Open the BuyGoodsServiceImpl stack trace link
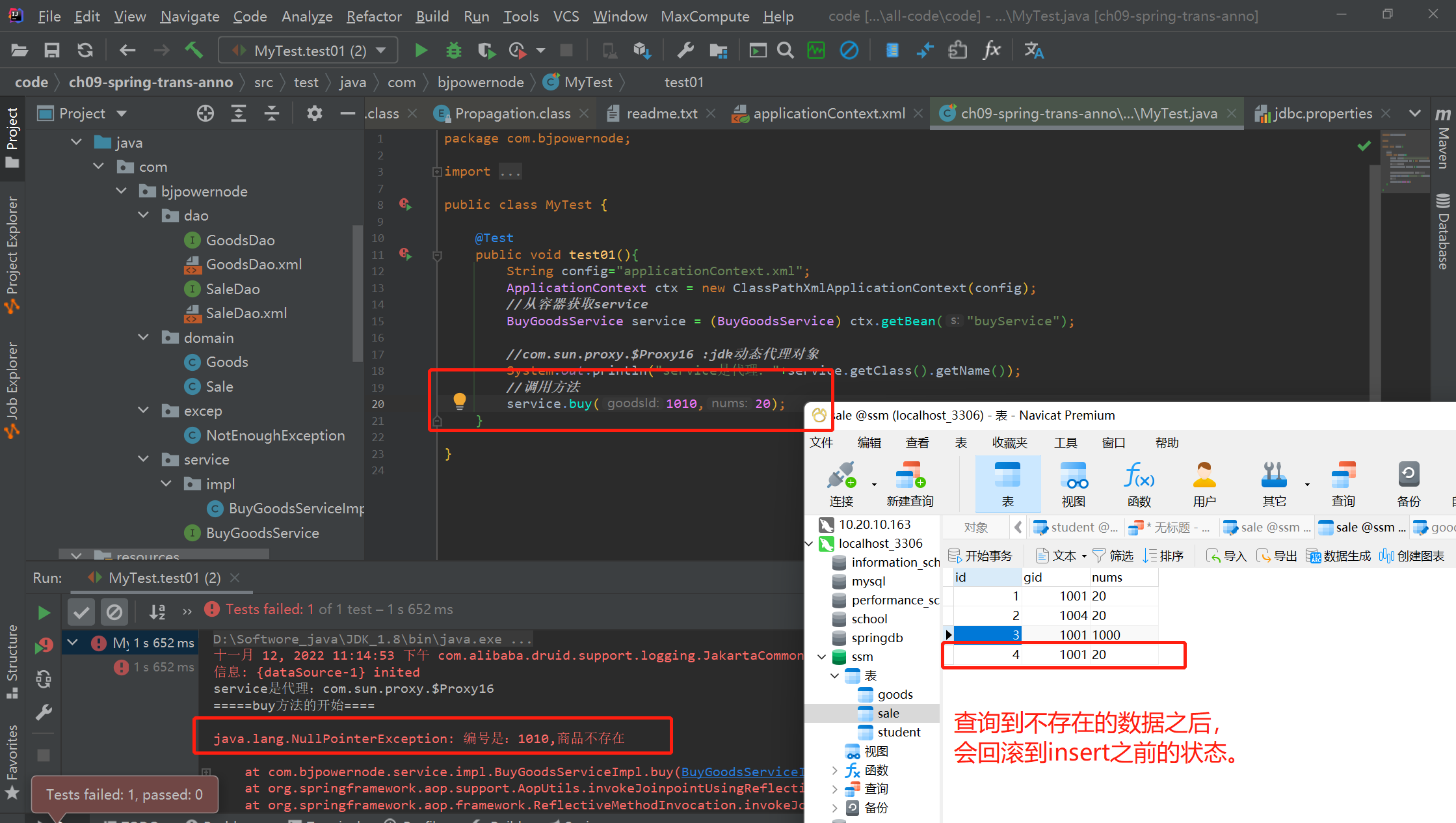Screen dimensions: 1456x823 point(741,772)
